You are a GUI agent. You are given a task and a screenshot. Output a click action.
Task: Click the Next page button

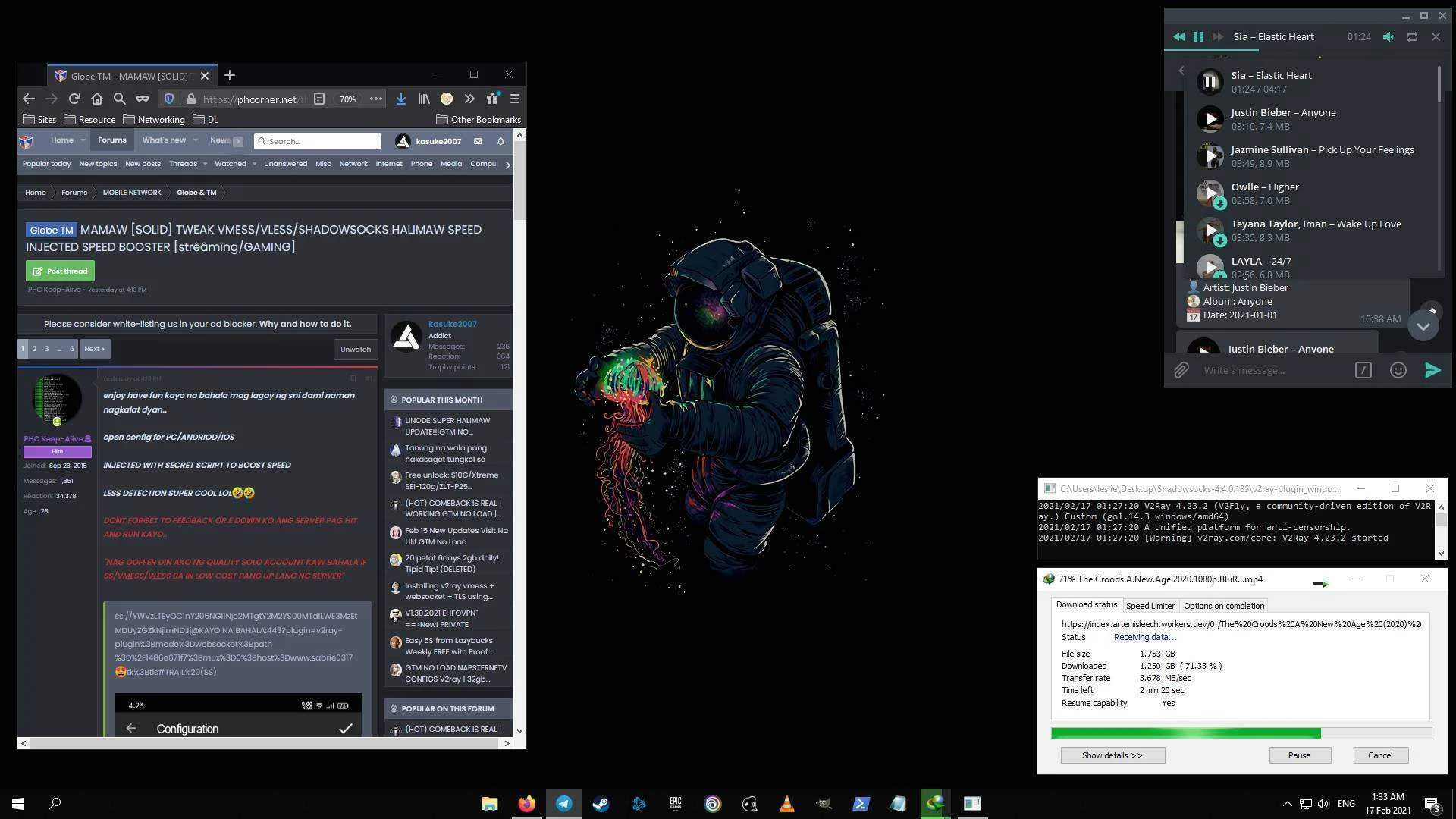pyautogui.click(x=95, y=349)
